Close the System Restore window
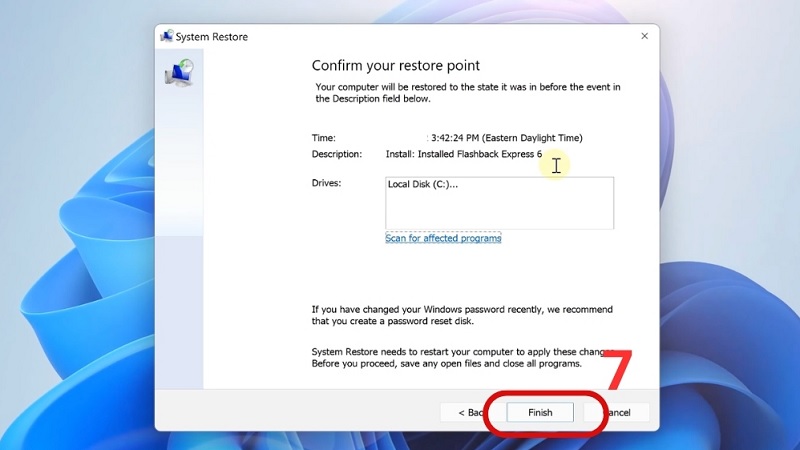The image size is (800, 450). coord(644,36)
